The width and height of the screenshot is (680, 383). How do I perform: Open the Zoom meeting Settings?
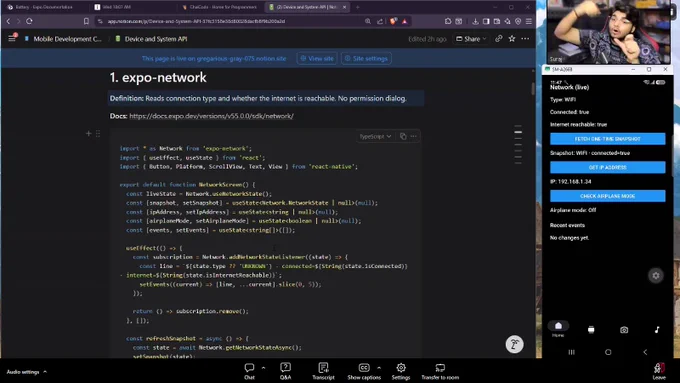(401, 371)
